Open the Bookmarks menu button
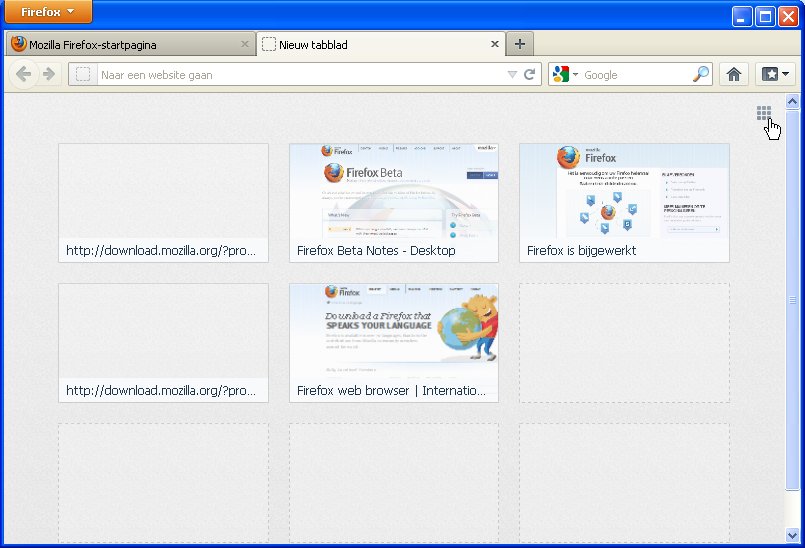Viewport: 805px width, 548px height. (x=775, y=74)
